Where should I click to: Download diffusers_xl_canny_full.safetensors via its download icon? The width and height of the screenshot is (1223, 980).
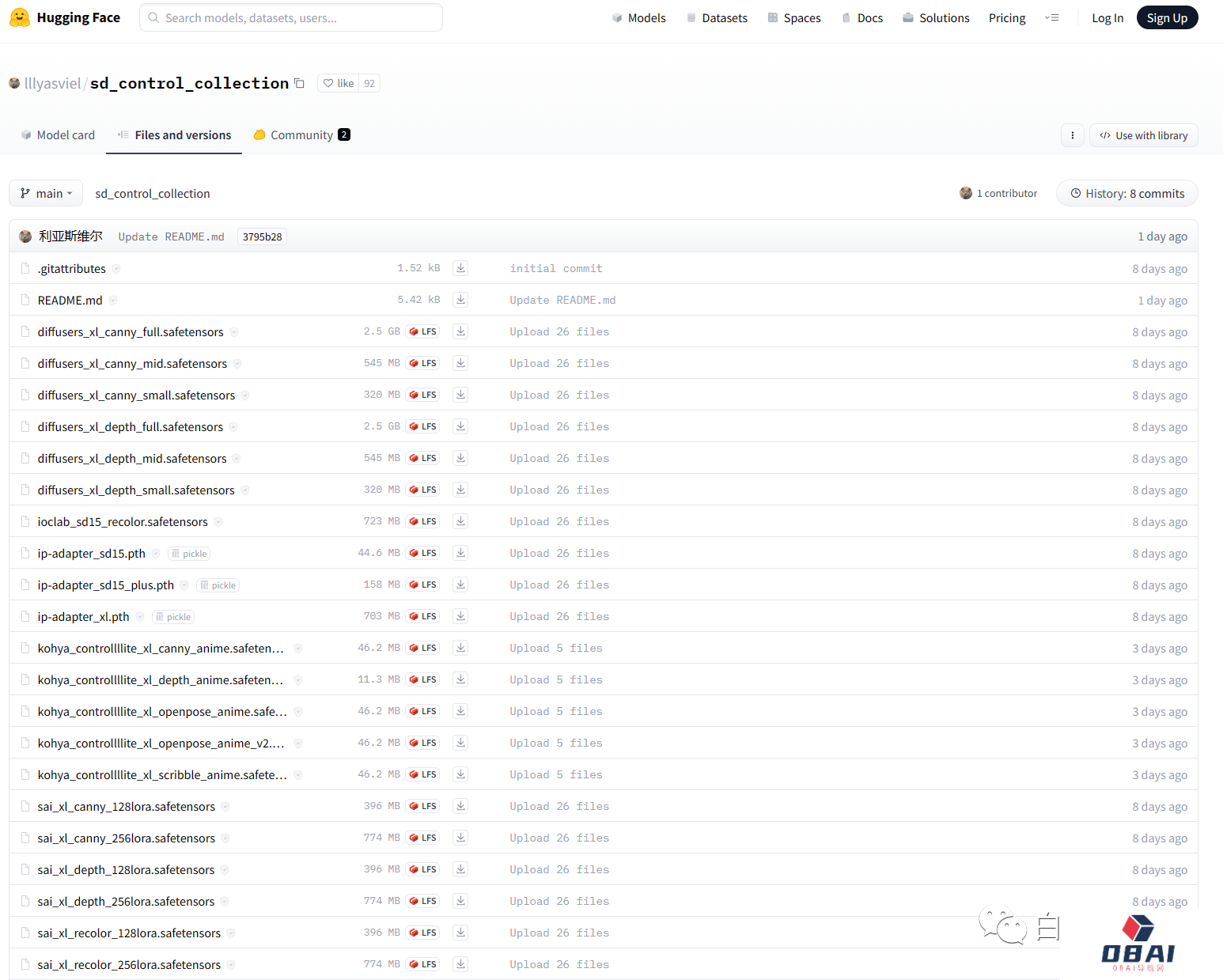(x=460, y=331)
